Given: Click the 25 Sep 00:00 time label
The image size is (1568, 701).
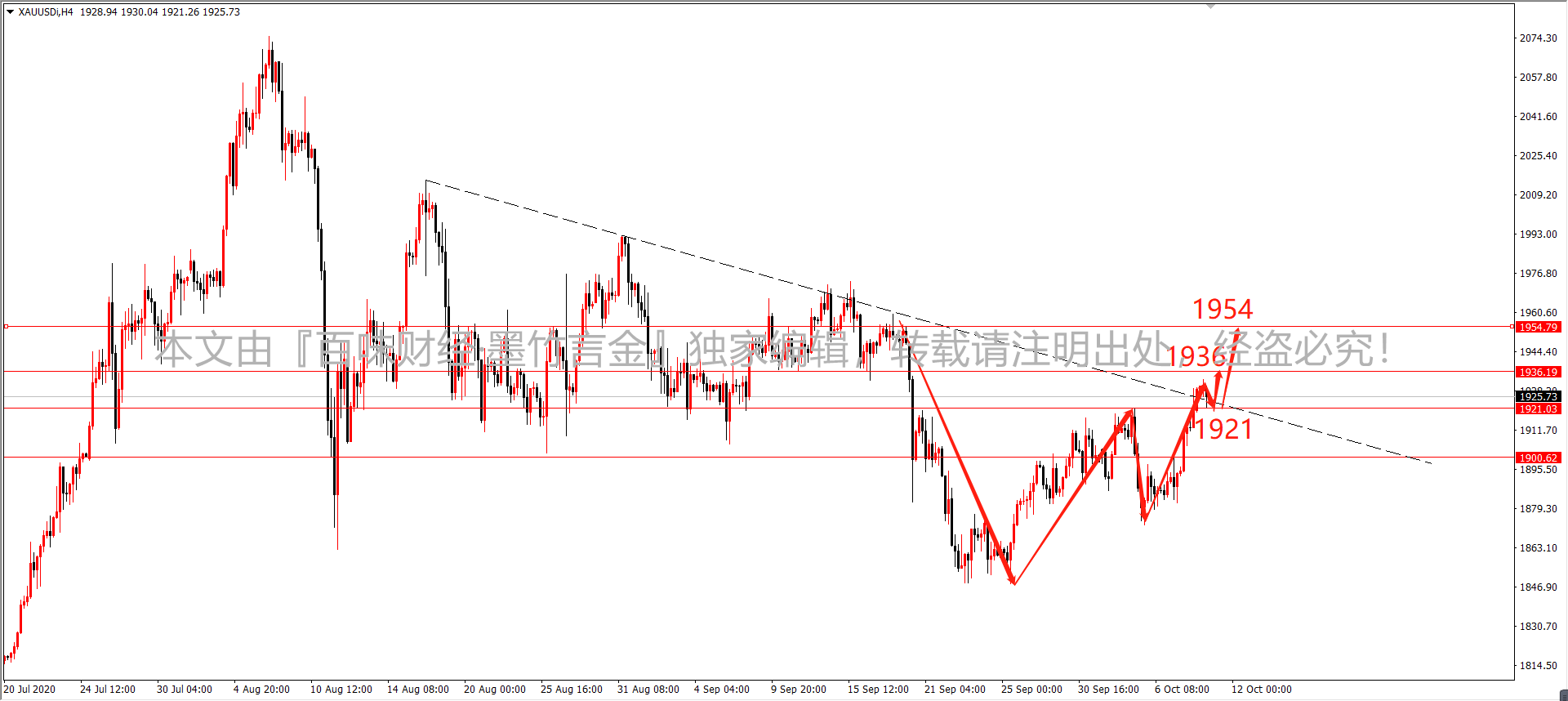Looking at the screenshot, I should pyautogui.click(x=1032, y=690).
